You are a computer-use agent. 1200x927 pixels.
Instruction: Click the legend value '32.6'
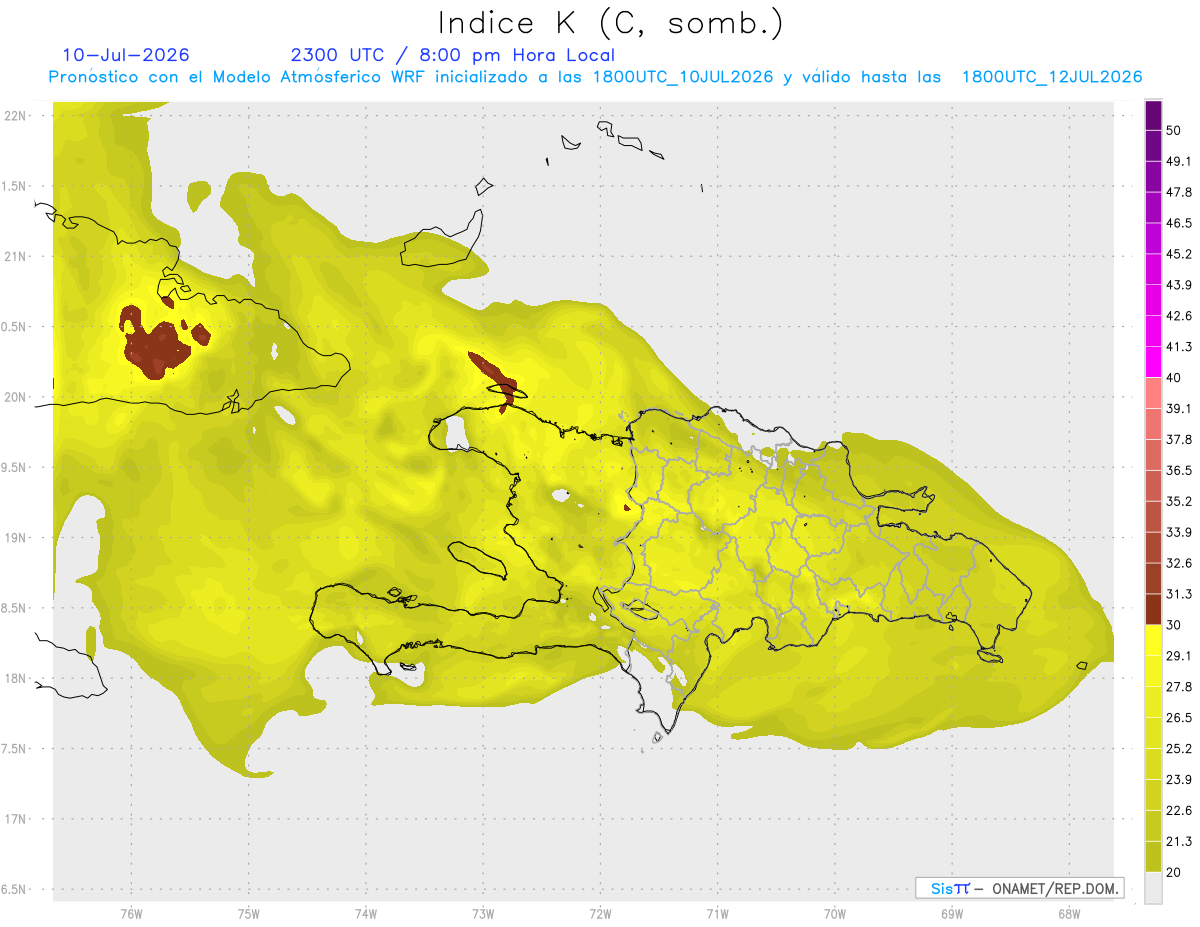click(x=1179, y=563)
